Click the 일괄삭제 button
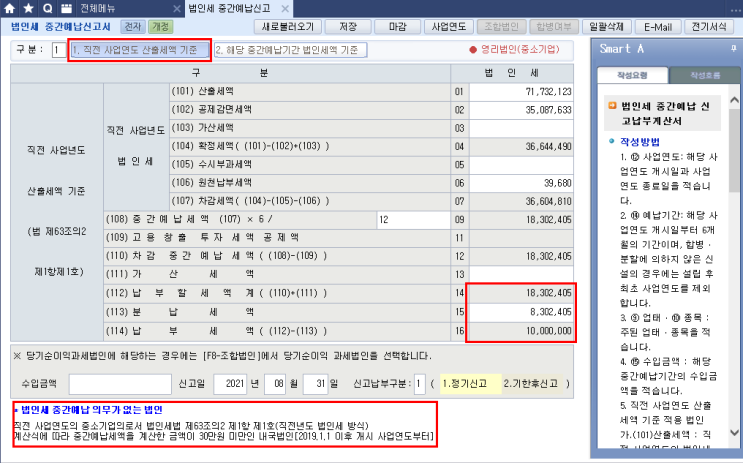743x463 pixels. click(606, 27)
